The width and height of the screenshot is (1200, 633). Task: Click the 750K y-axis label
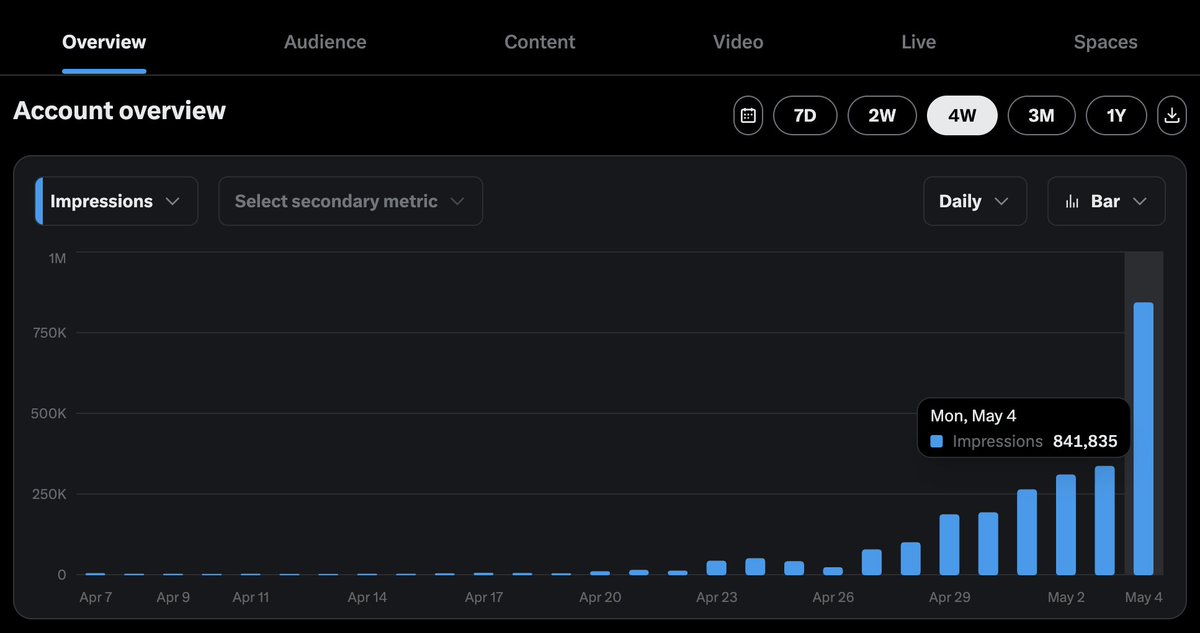(x=48, y=332)
